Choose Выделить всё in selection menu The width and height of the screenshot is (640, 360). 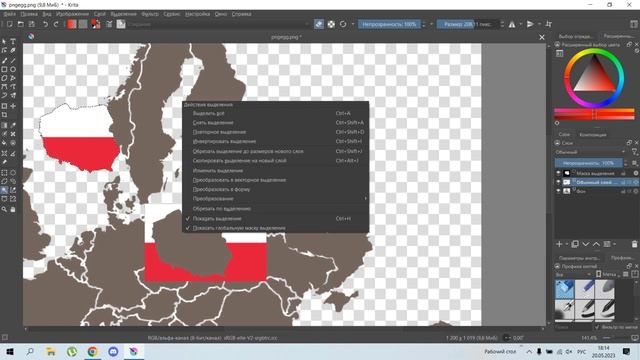click(209, 113)
